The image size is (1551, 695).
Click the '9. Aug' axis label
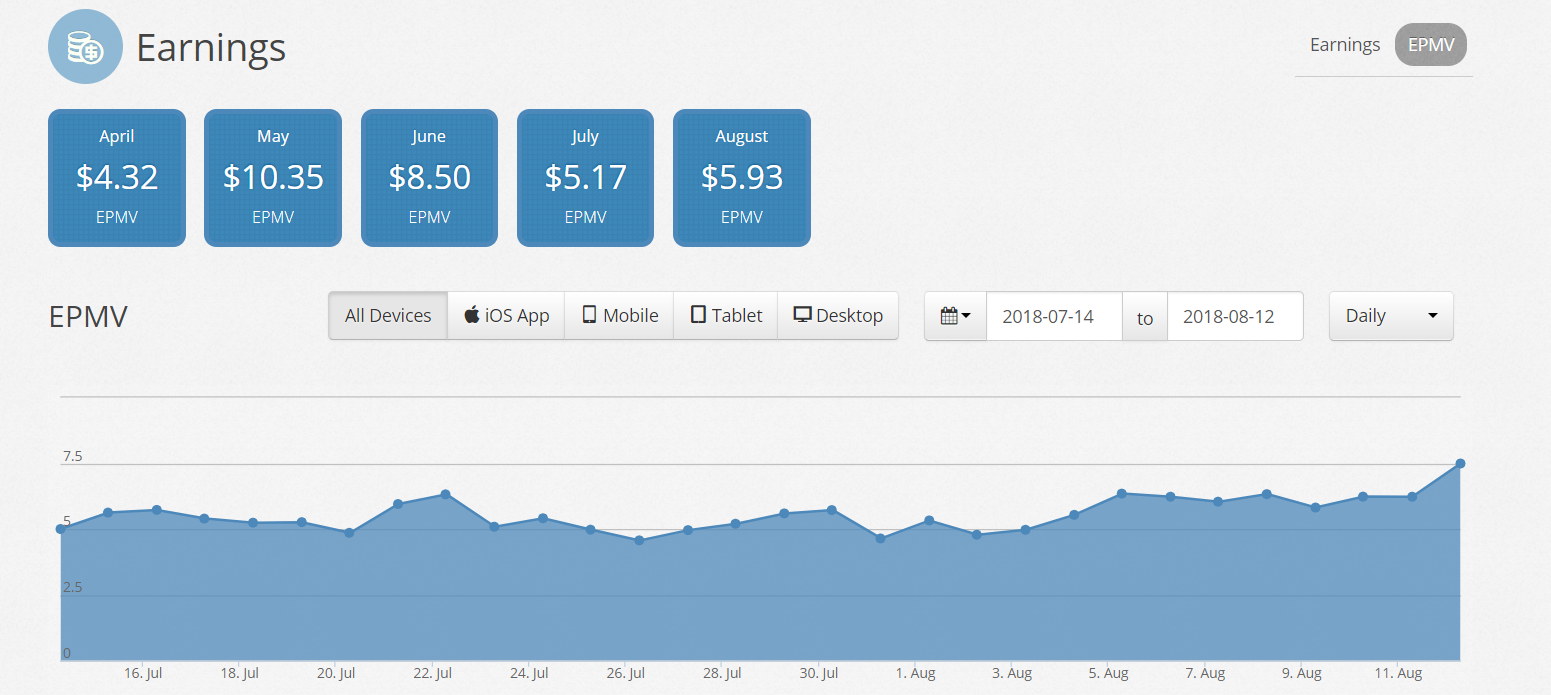coord(1302,674)
